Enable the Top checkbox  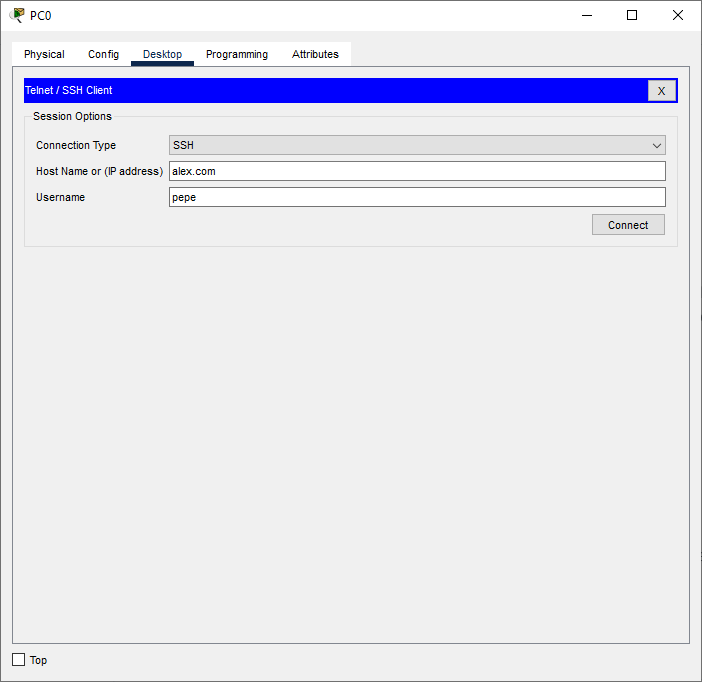(x=18, y=660)
